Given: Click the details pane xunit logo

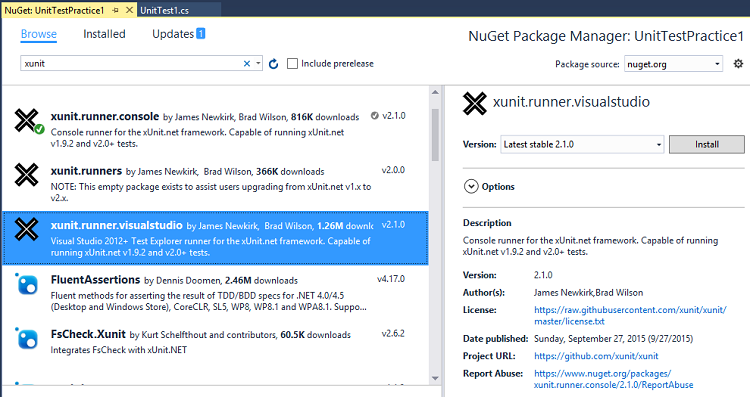Looking at the screenshot, I should [474, 103].
